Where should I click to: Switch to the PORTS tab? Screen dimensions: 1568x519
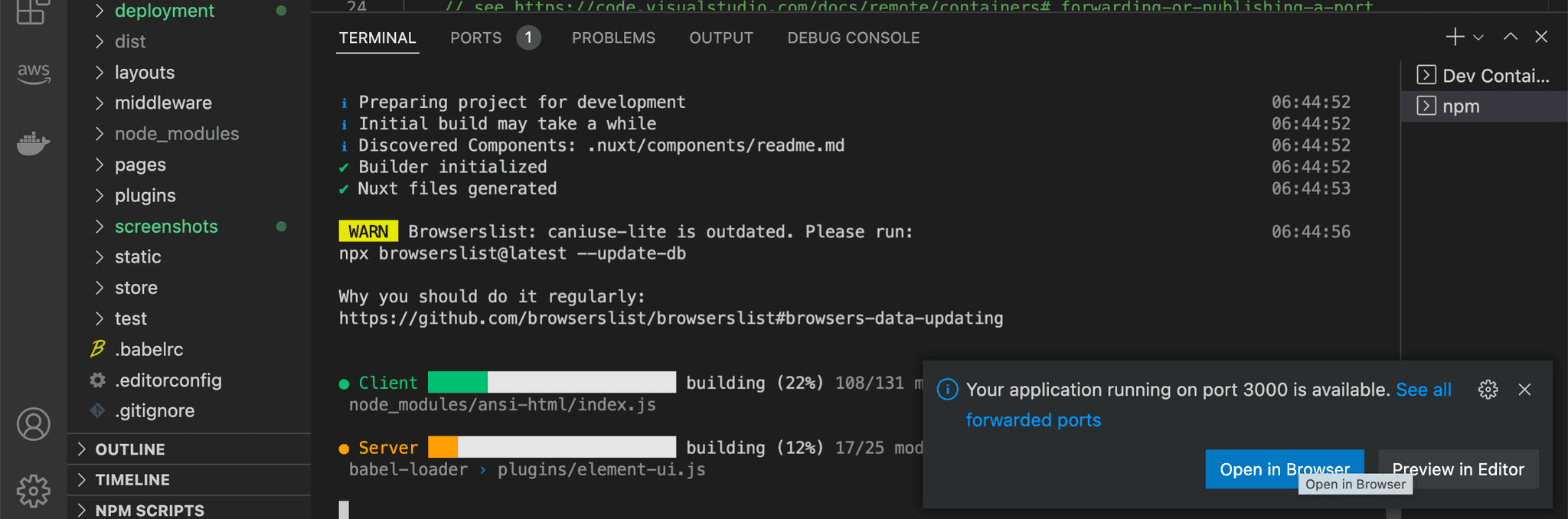(x=475, y=38)
